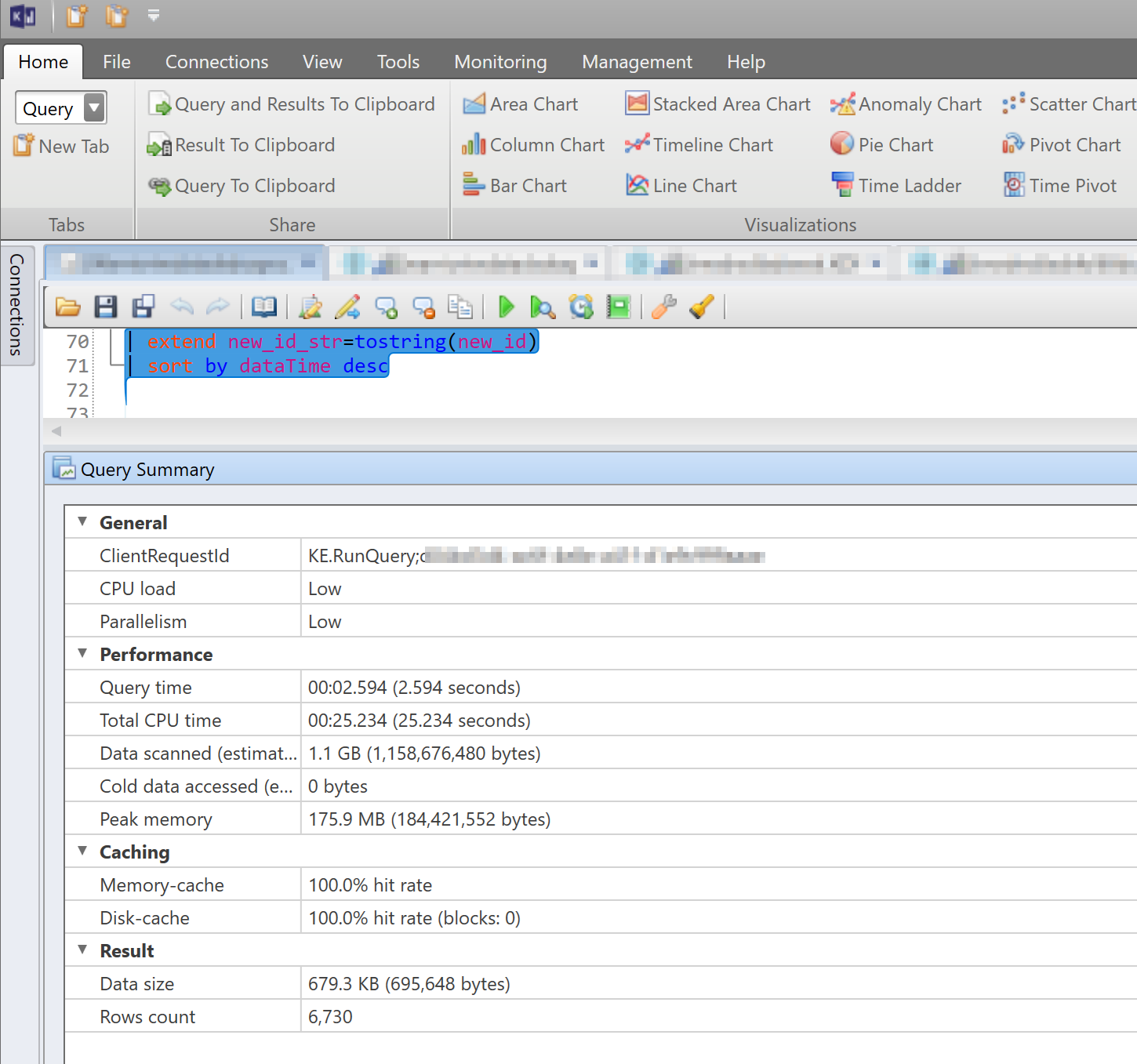
Task: Add comment using speech bubble plus icon
Action: tap(386, 307)
